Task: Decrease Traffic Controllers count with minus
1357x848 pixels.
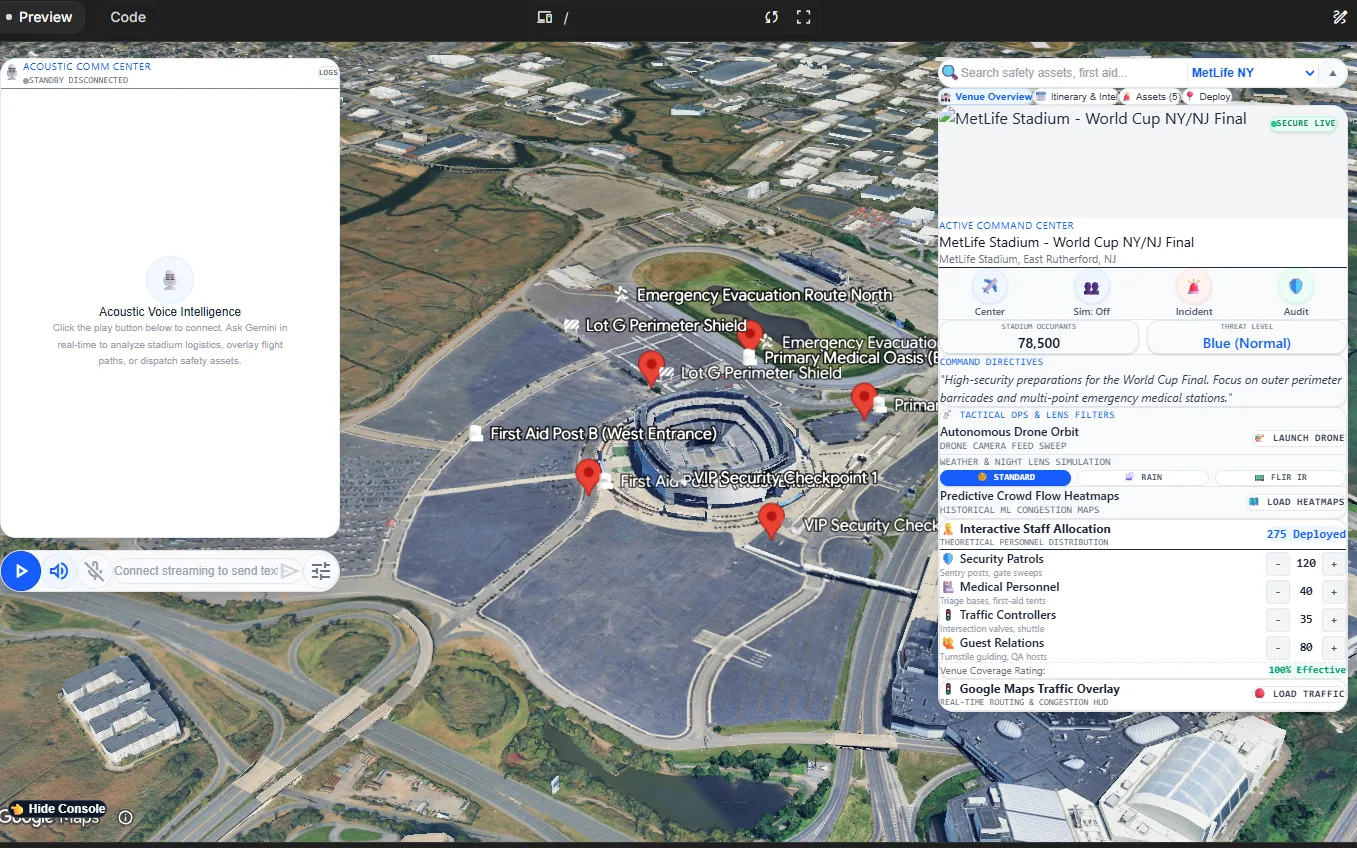Action: click(x=1277, y=620)
